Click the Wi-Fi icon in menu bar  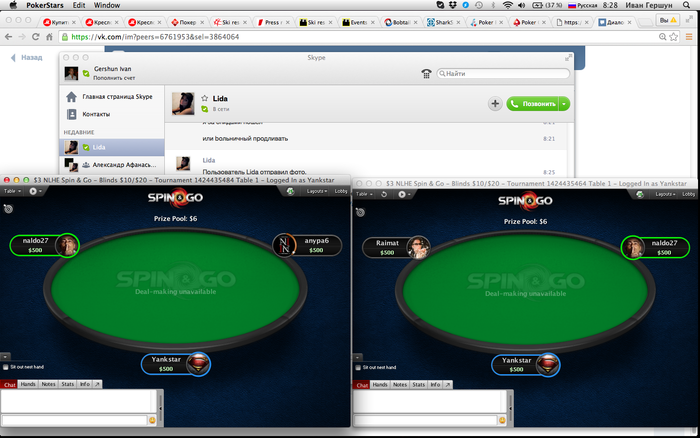pyautogui.click(x=508, y=5)
